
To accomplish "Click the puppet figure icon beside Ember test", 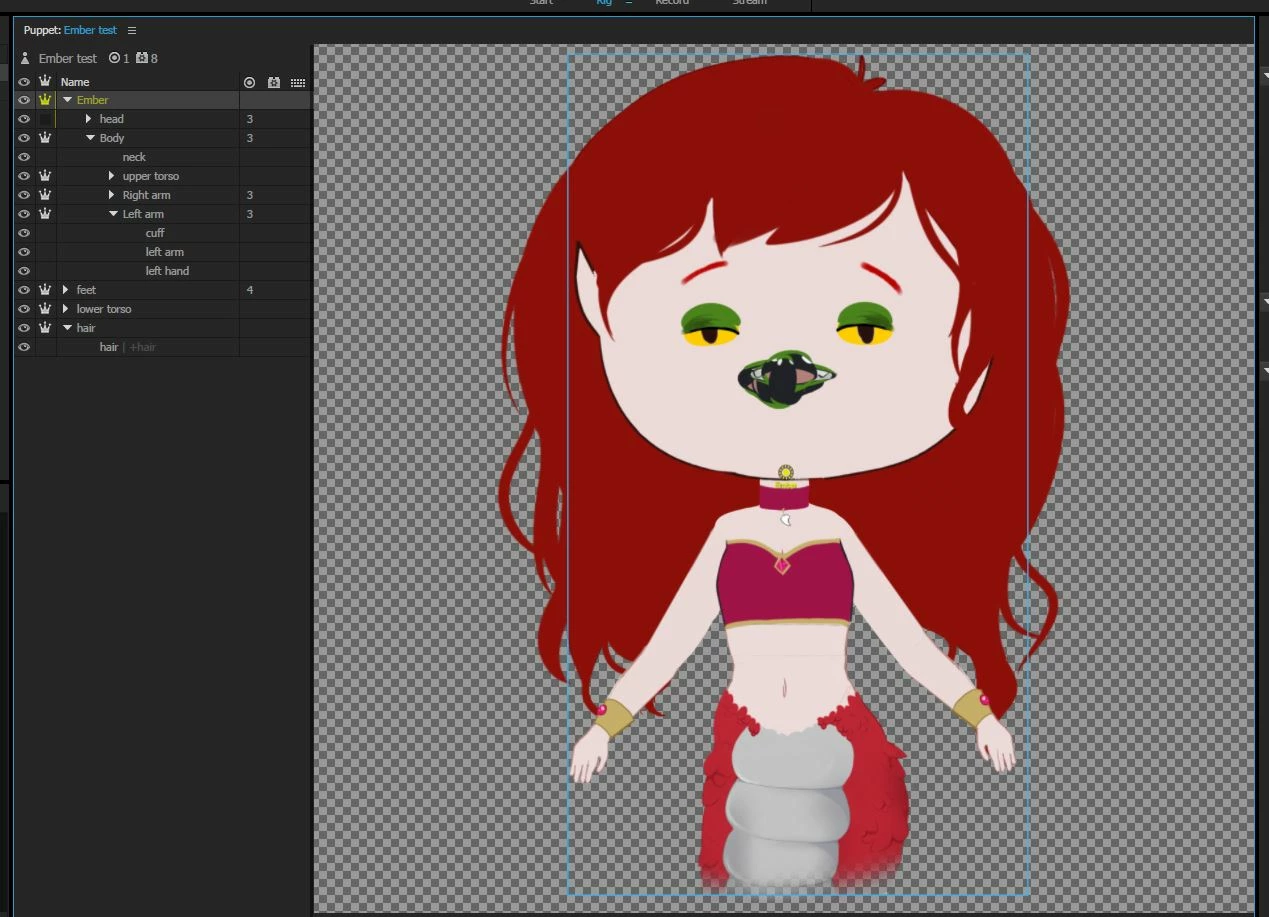I will click(x=25, y=58).
